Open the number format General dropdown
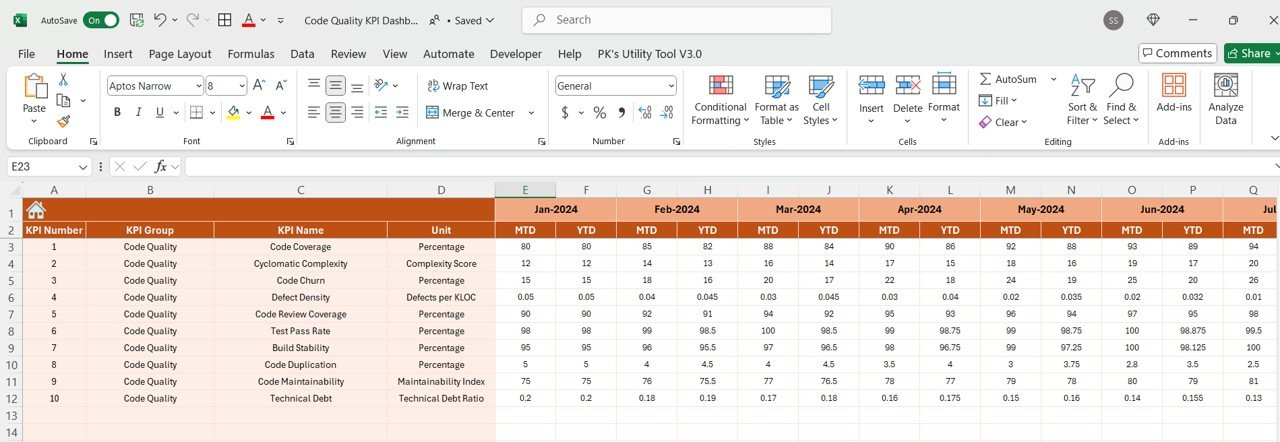The image size is (1280, 442). [670, 86]
